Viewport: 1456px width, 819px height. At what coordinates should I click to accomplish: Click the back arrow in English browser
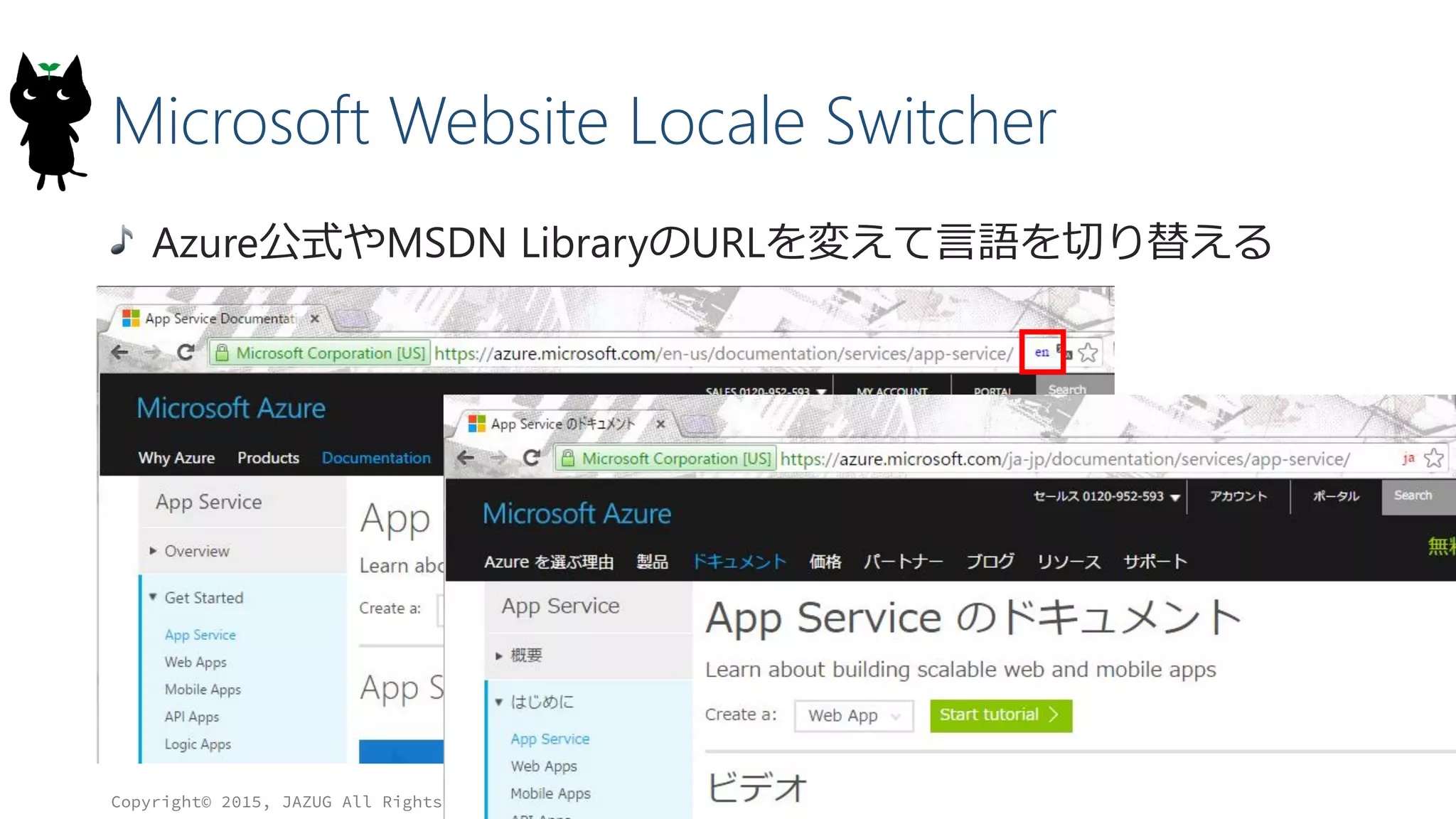point(120,353)
